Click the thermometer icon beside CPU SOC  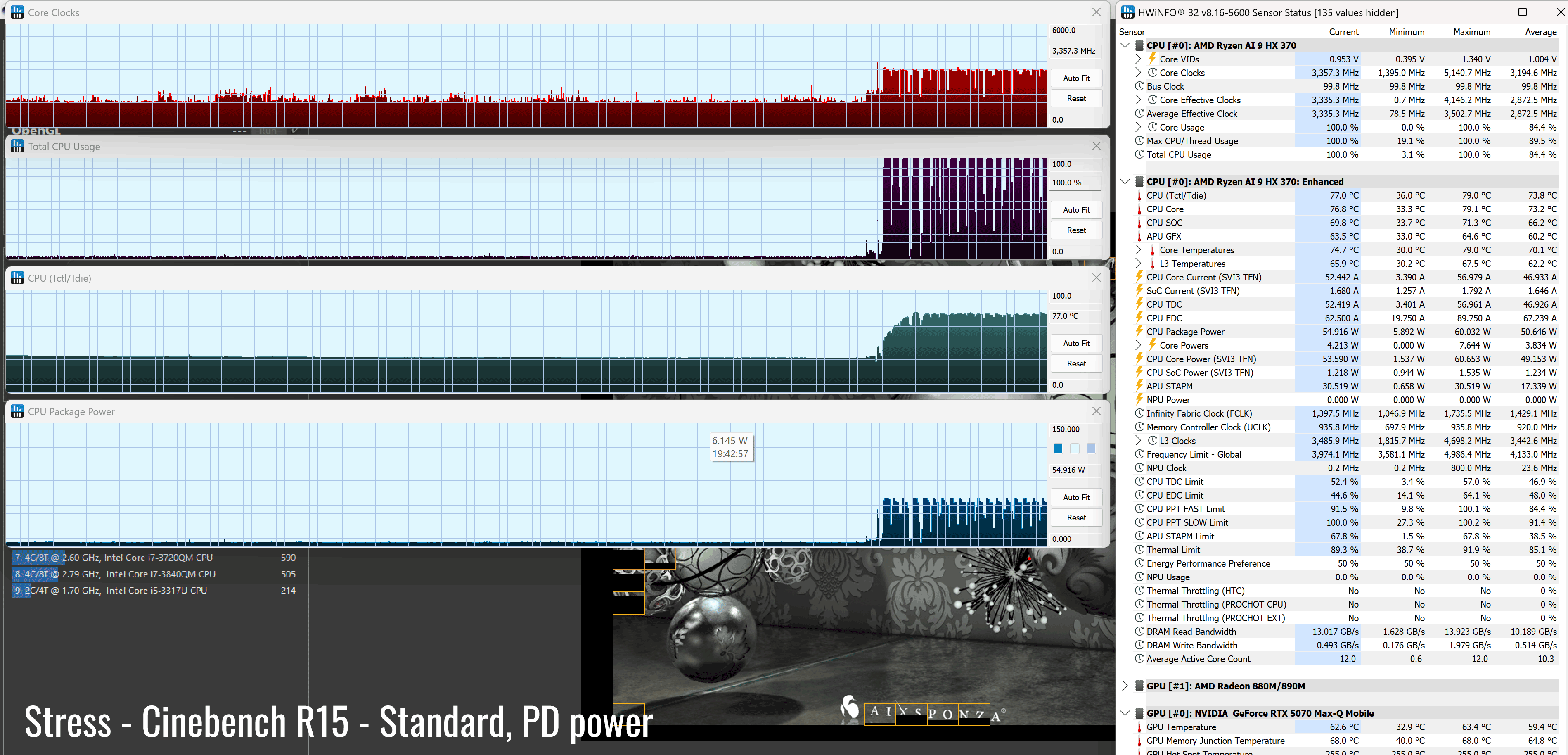[1139, 223]
